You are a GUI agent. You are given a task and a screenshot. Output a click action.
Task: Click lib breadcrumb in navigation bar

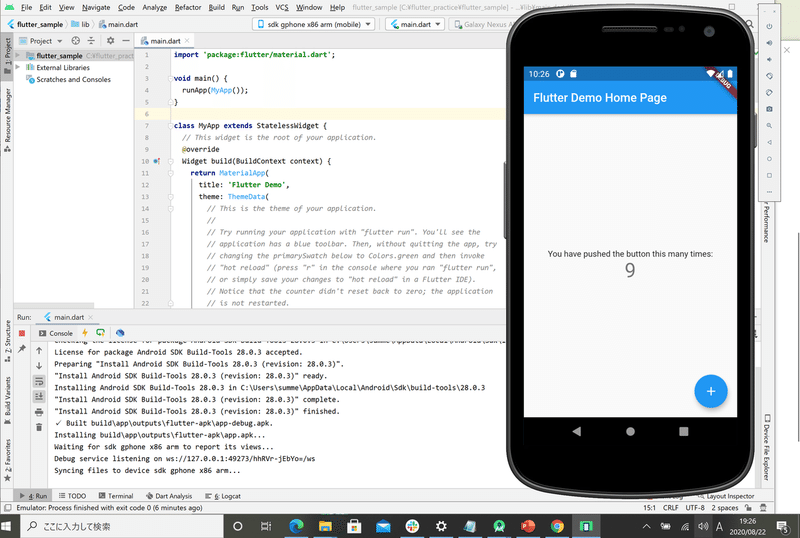pos(80,24)
